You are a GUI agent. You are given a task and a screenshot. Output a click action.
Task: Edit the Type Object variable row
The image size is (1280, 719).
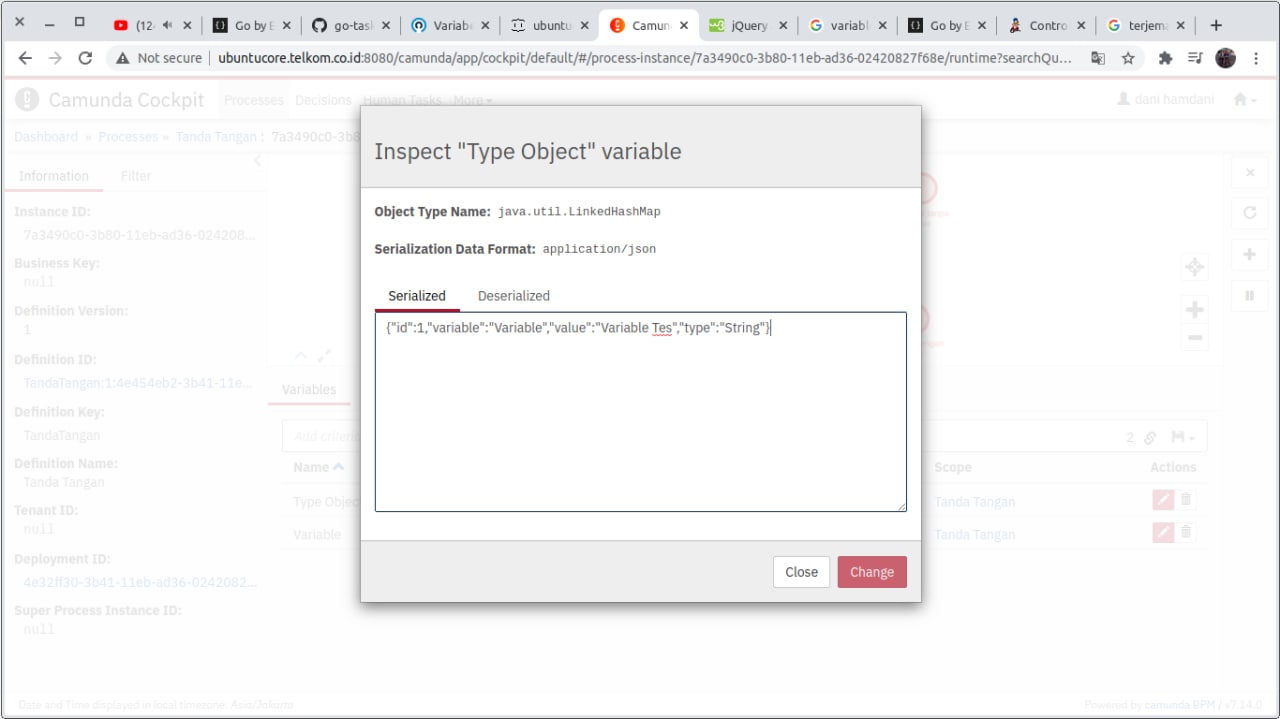click(x=1162, y=500)
